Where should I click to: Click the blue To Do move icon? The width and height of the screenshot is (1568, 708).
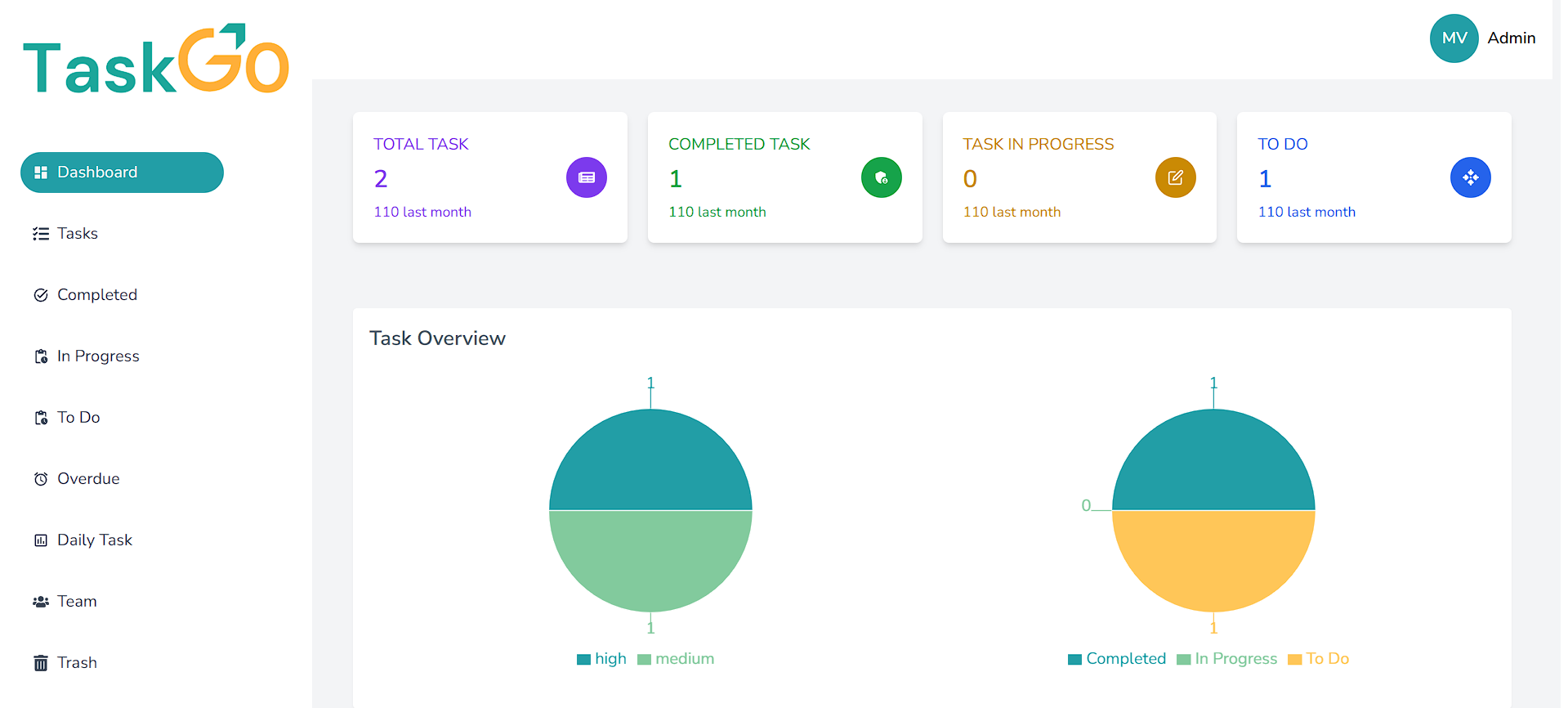pos(1470,177)
